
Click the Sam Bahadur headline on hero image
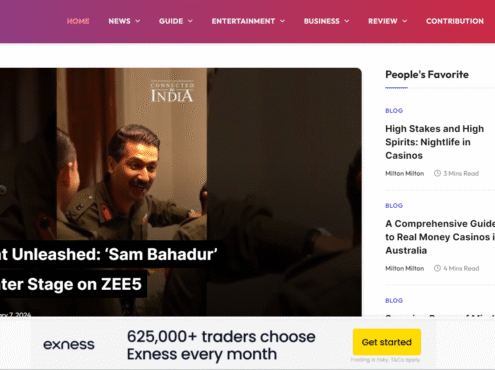pos(109,269)
